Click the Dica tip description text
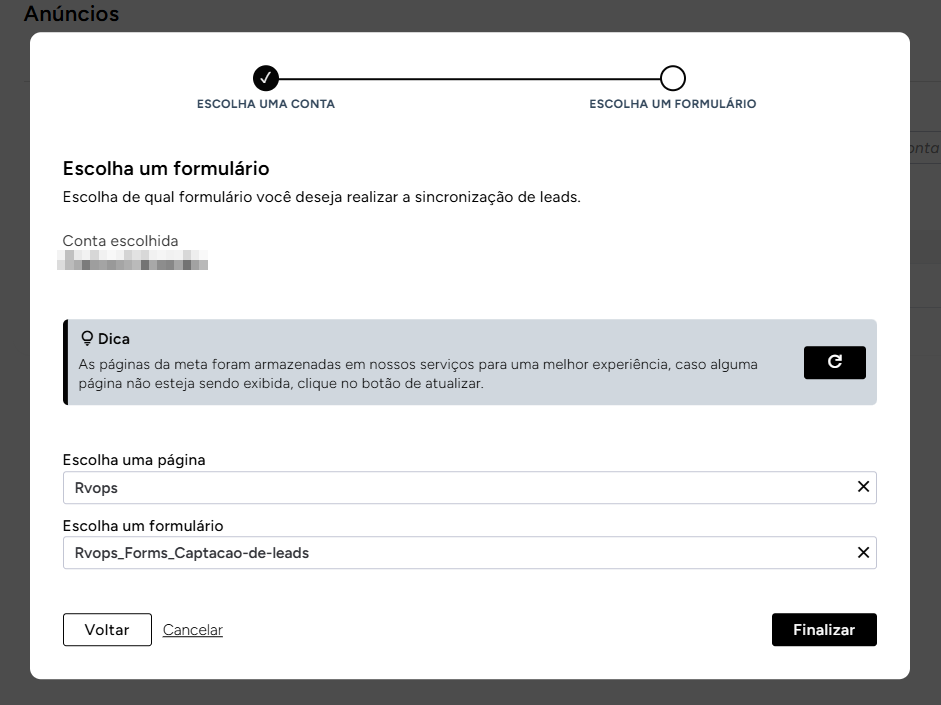This screenshot has width=941, height=705. click(418, 374)
